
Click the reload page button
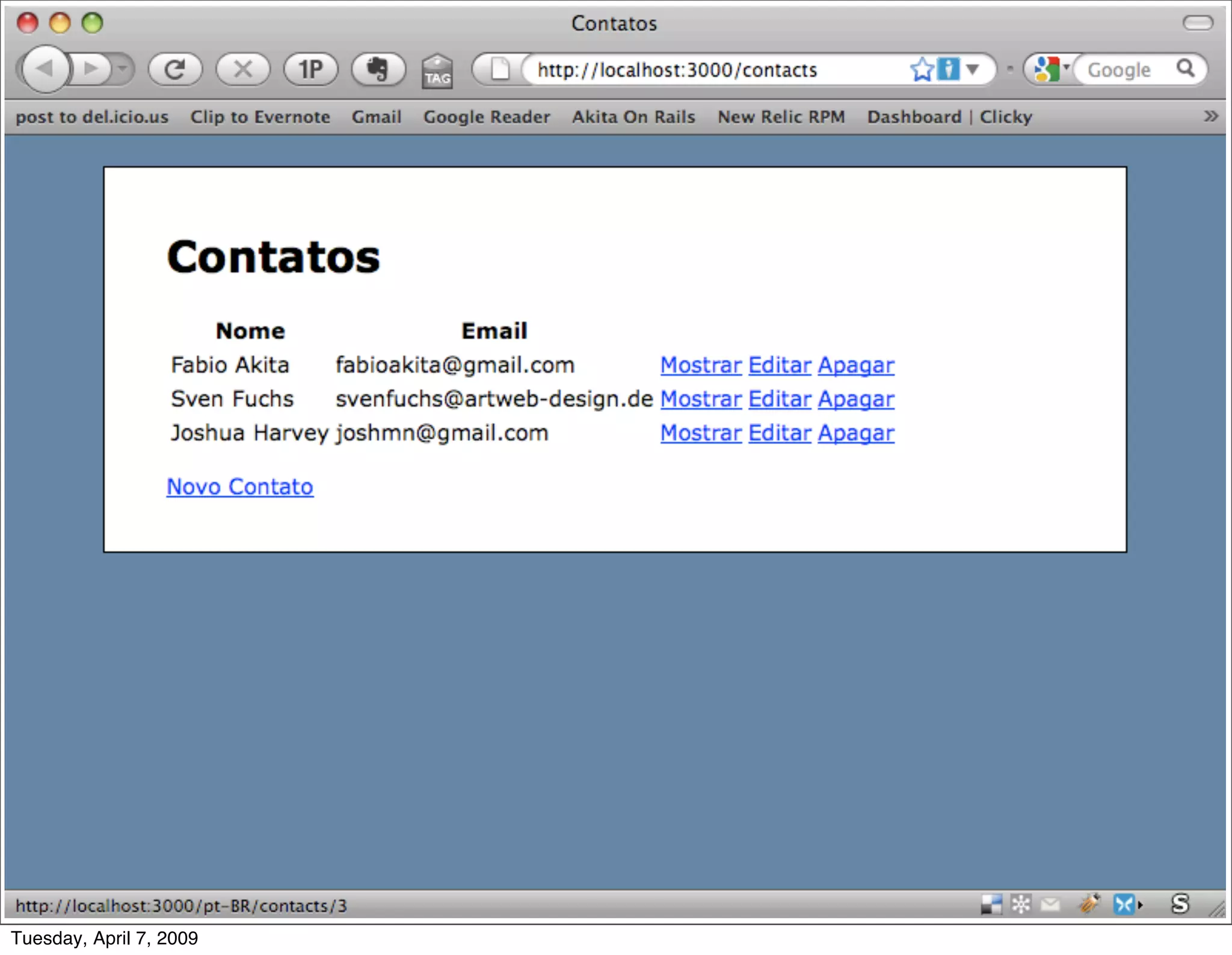coord(174,69)
